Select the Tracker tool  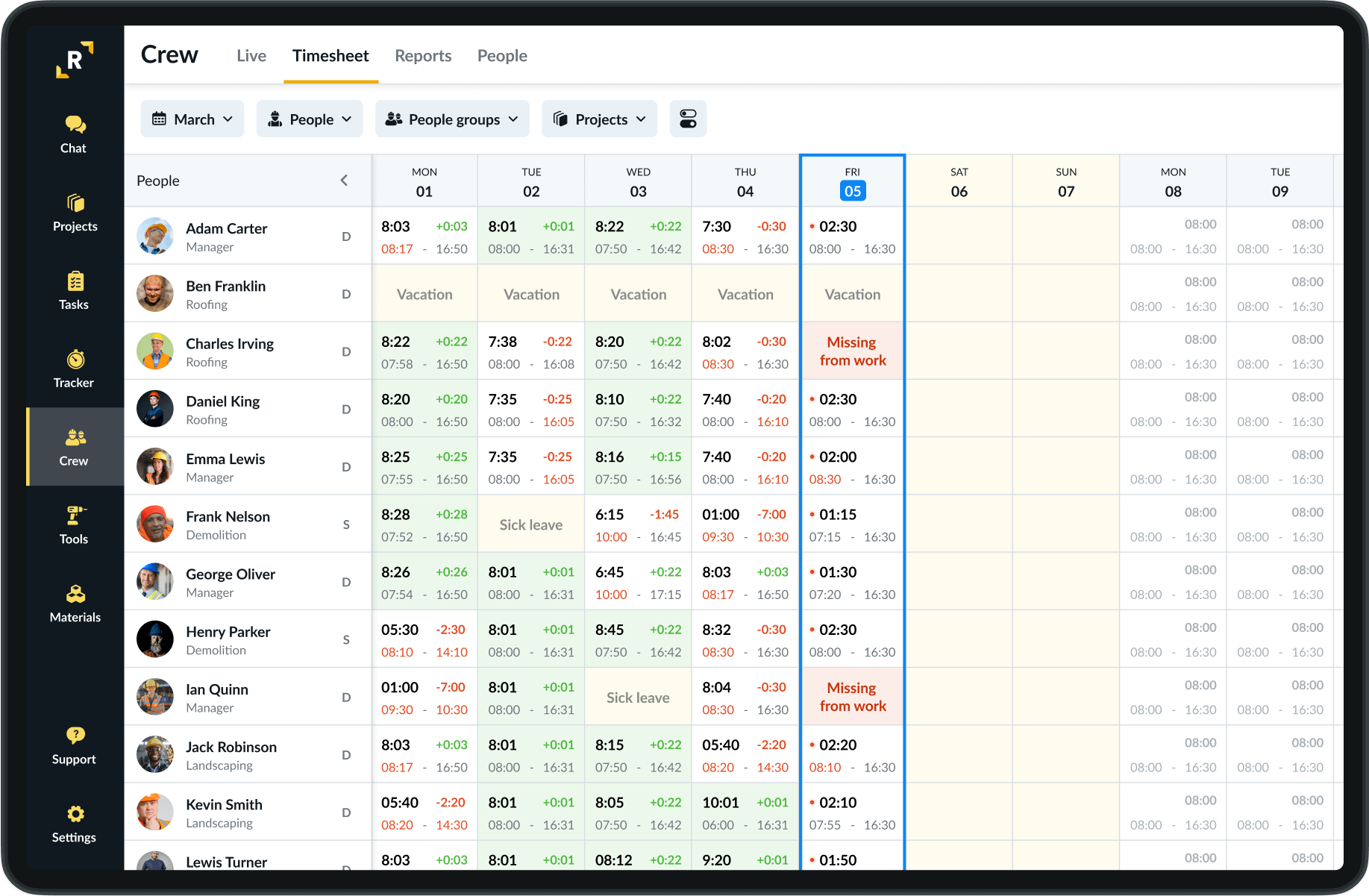pos(73,369)
